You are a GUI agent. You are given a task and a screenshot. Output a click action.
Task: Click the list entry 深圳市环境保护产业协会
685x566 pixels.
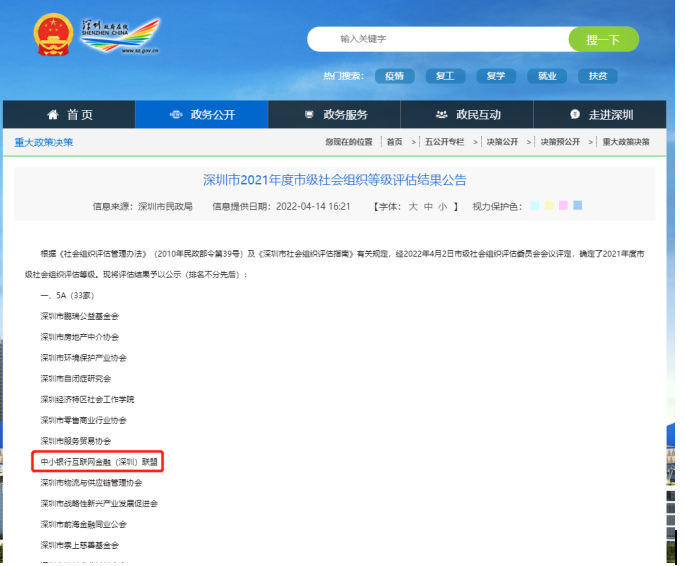click(x=83, y=358)
